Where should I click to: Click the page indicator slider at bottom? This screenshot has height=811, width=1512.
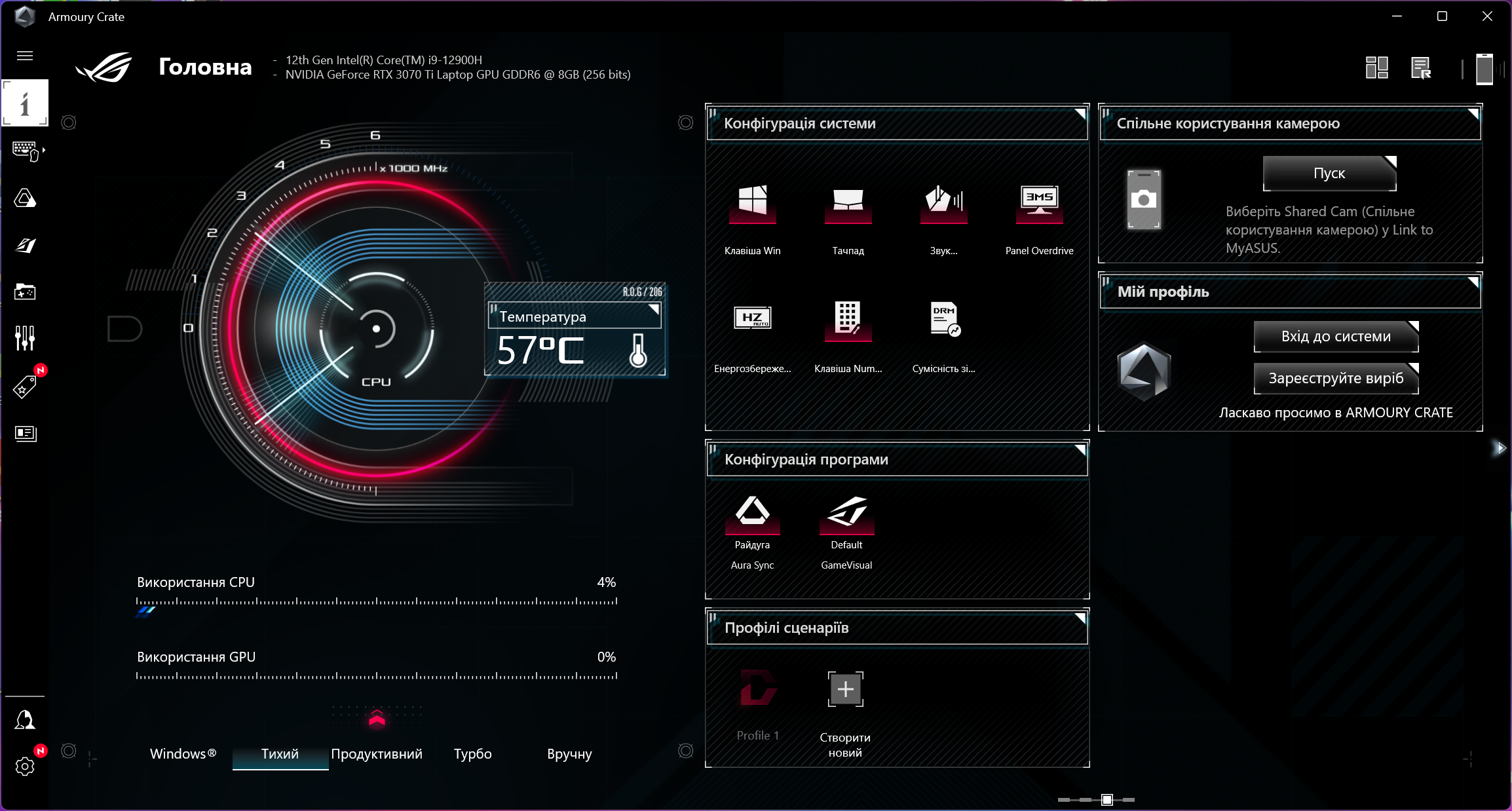point(1106,800)
